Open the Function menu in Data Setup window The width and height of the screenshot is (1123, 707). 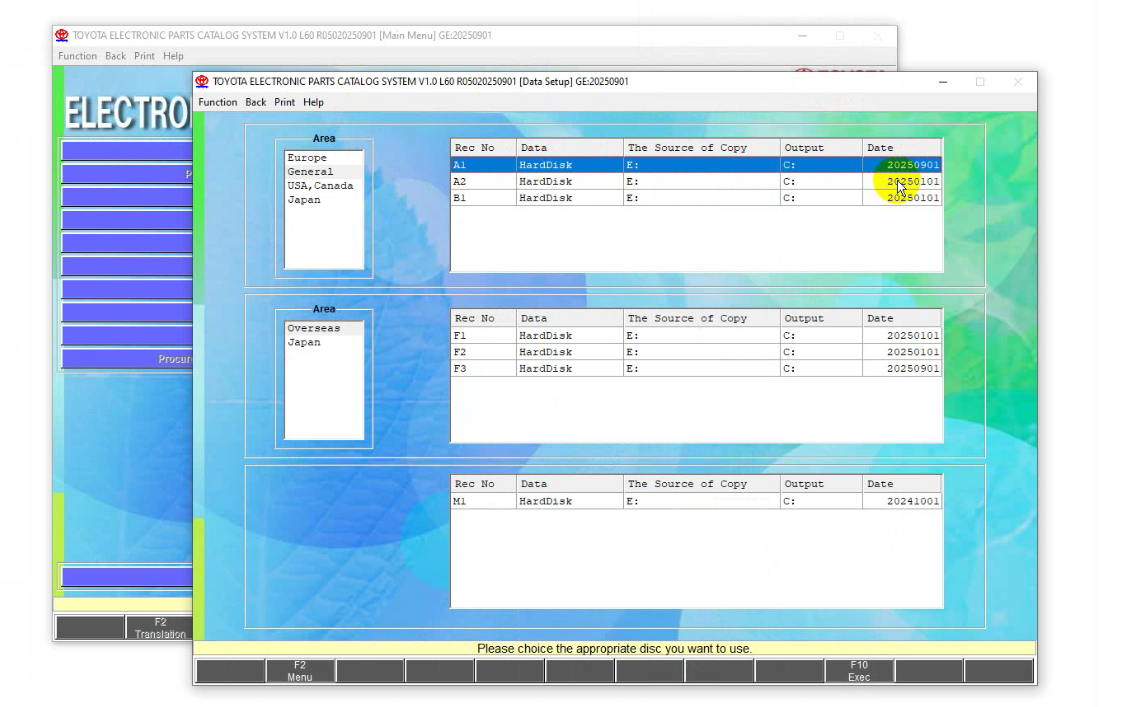click(217, 102)
